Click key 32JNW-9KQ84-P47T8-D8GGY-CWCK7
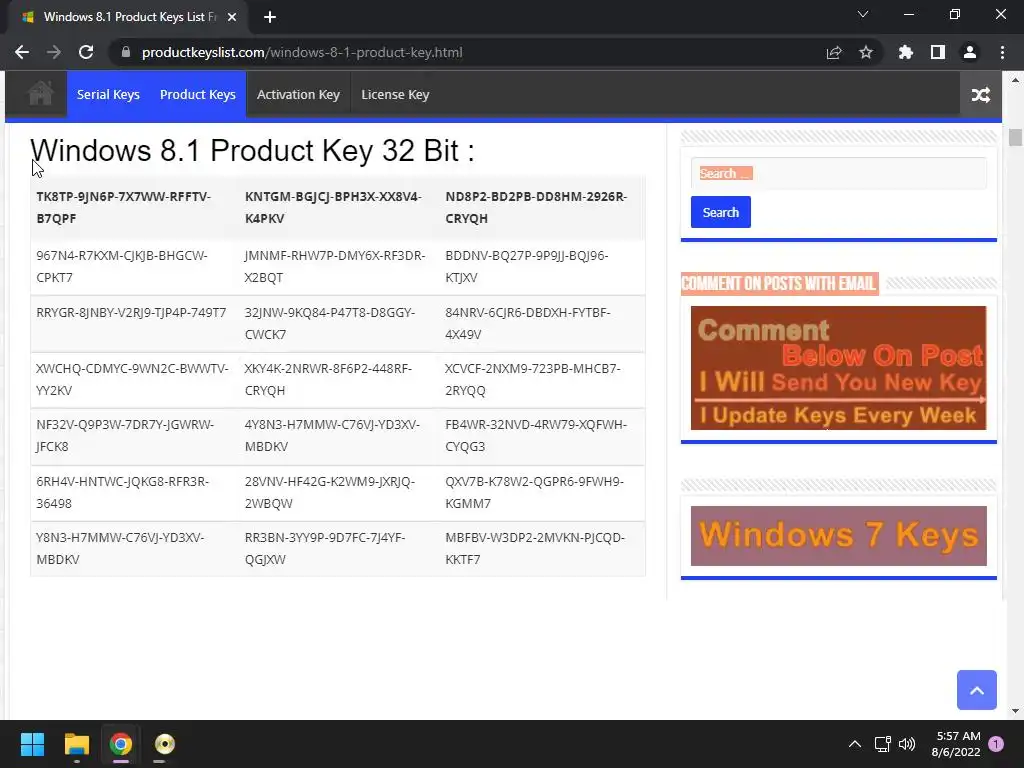This screenshot has width=1024, height=768. (x=330, y=323)
